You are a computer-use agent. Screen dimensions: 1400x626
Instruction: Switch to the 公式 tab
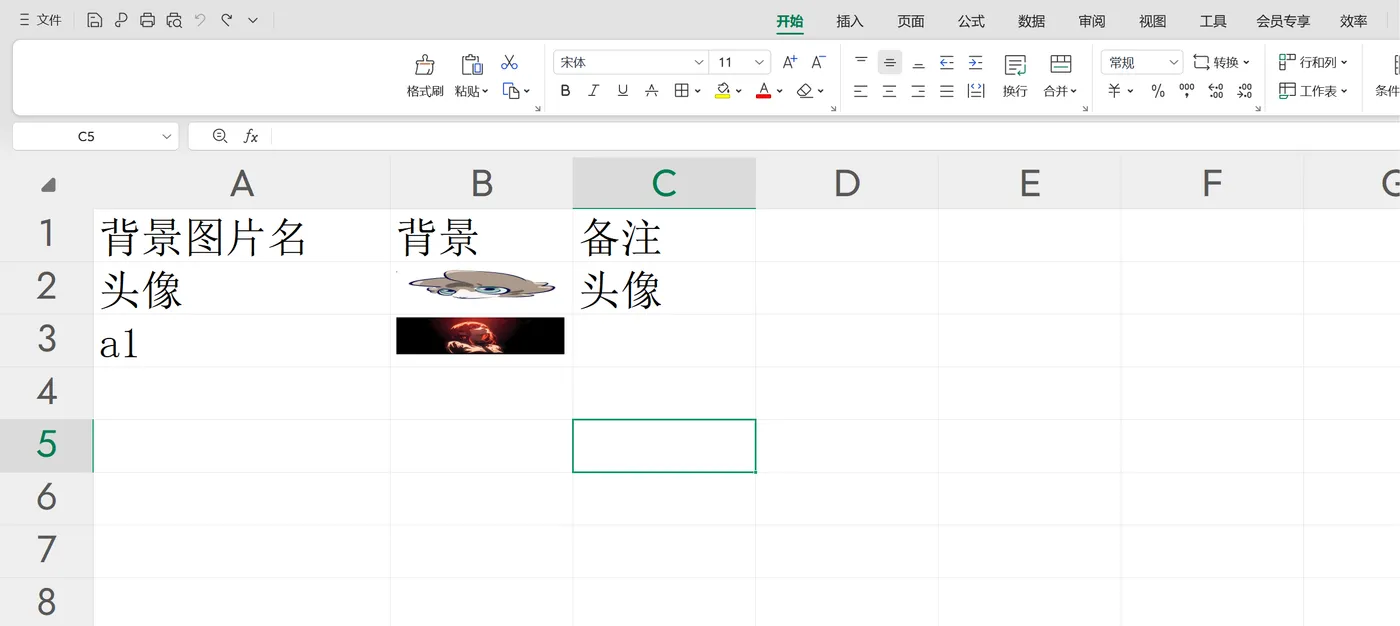tap(971, 21)
